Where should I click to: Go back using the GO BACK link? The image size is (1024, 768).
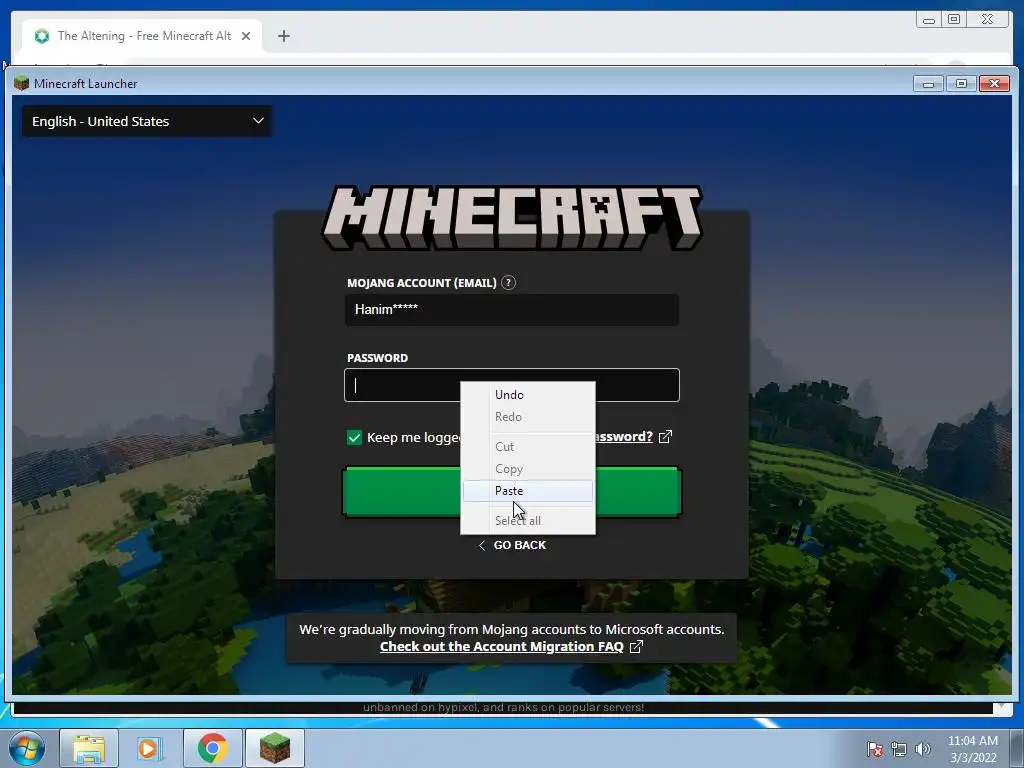coord(512,545)
